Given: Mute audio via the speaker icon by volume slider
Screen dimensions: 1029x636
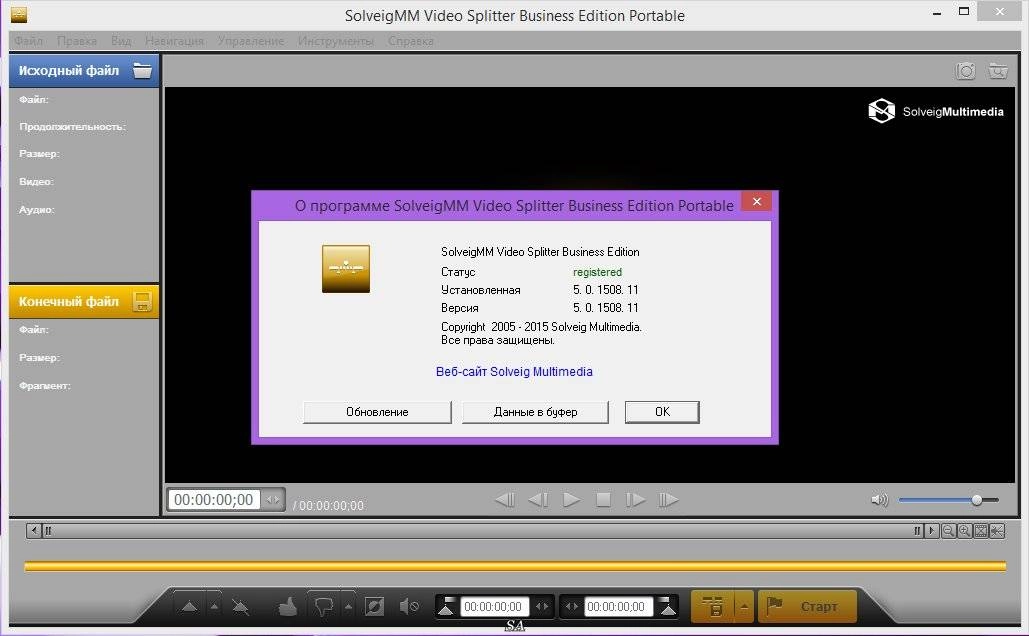Looking at the screenshot, I should pyautogui.click(x=879, y=500).
